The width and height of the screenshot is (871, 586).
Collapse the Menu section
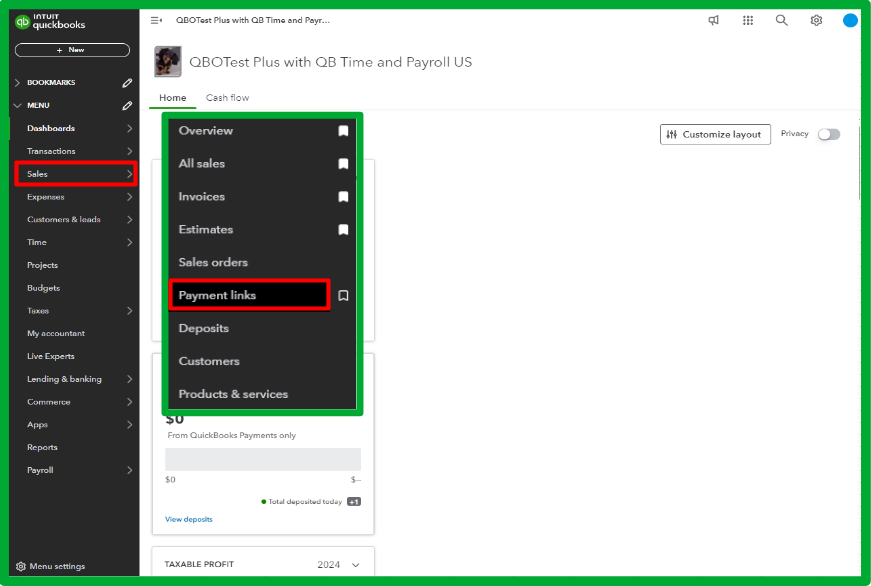(17, 106)
